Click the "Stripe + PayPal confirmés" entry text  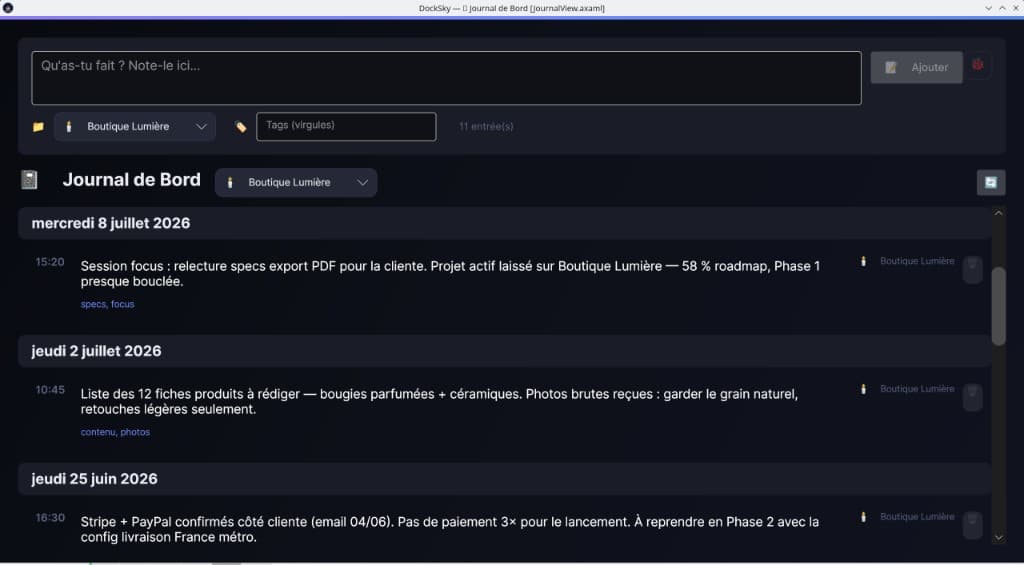click(x=449, y=530)
